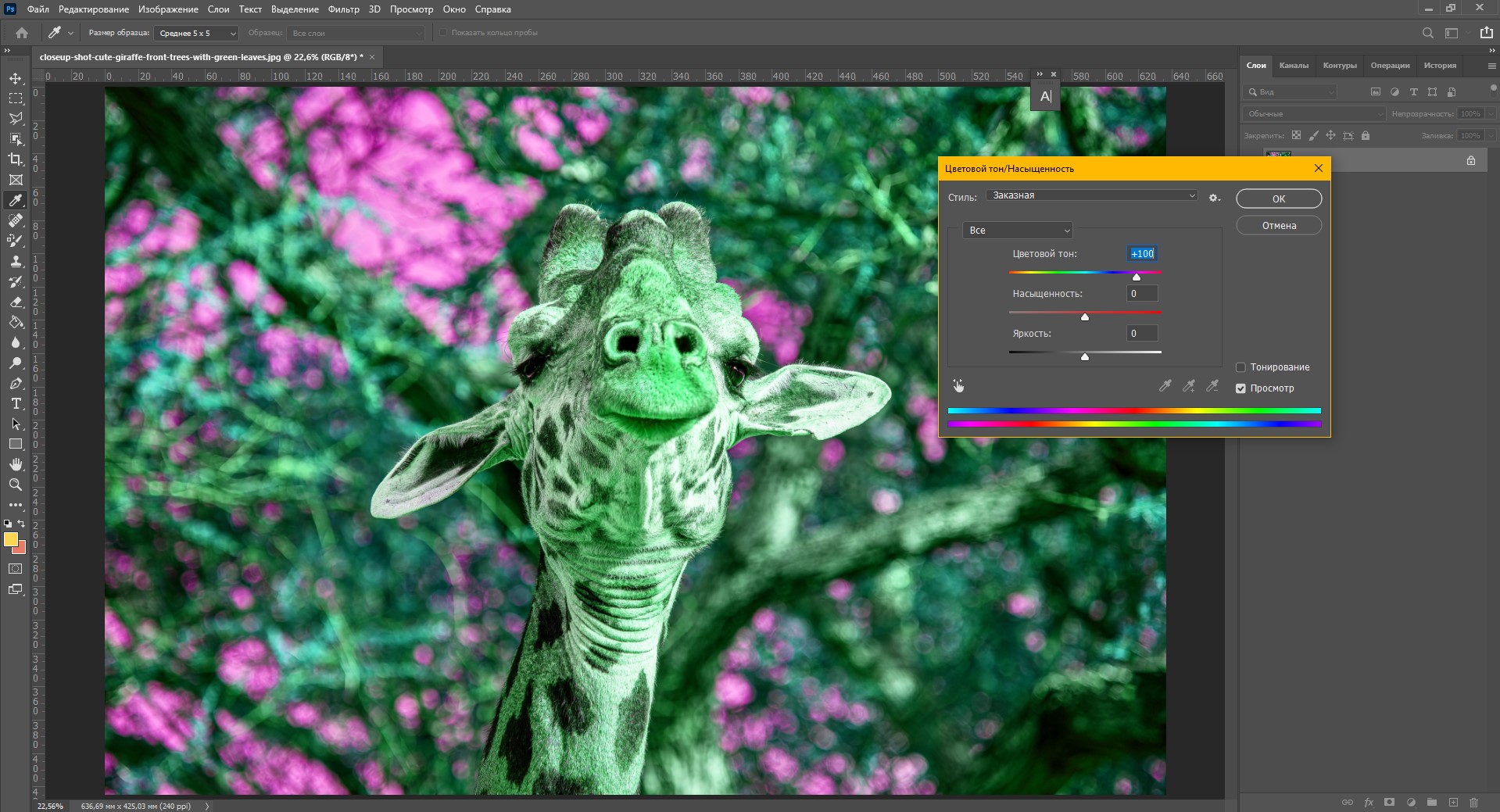Open the Стиль preset dropdown
Image resolution: width=1500 pixels, height=812 pixels.
click(x=1092, y=195)
